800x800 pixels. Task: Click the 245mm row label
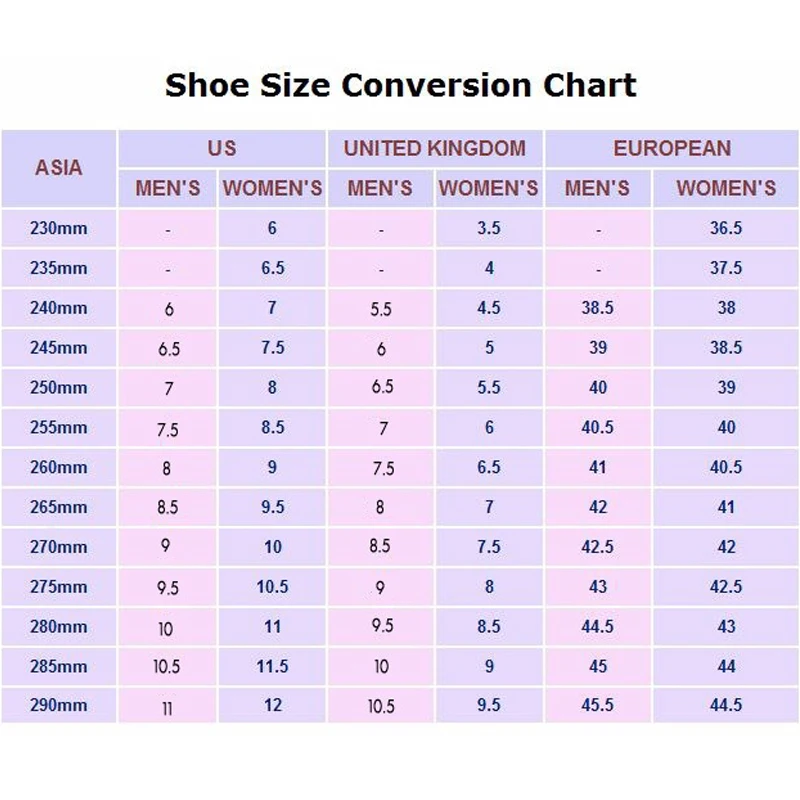tap(59, 348)
